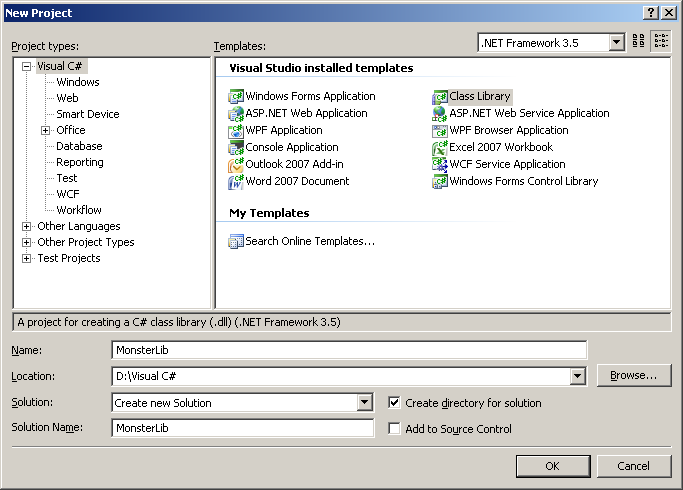This screenshot has height=490, width=683.
Task: Open the .NET Framework 3.5 version dropdown
Action: (616, 43)
